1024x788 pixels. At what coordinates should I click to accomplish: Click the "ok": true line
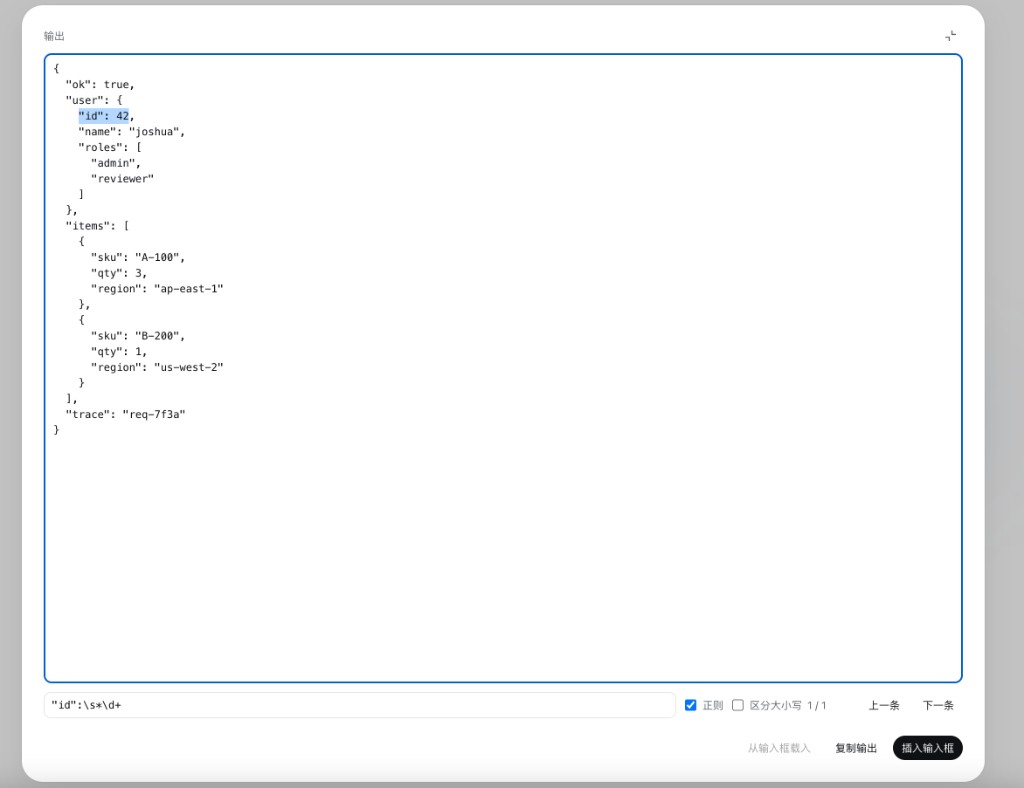tap(100, 85)
